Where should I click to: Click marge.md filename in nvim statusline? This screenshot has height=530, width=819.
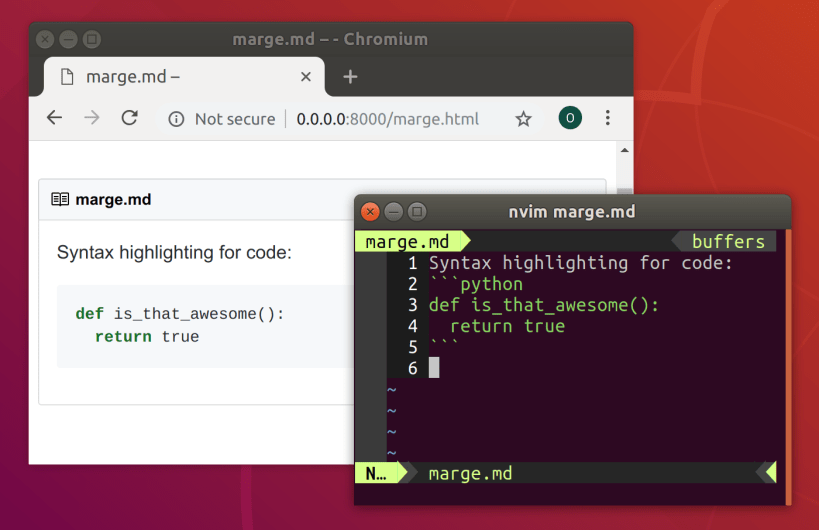[470, 473]
